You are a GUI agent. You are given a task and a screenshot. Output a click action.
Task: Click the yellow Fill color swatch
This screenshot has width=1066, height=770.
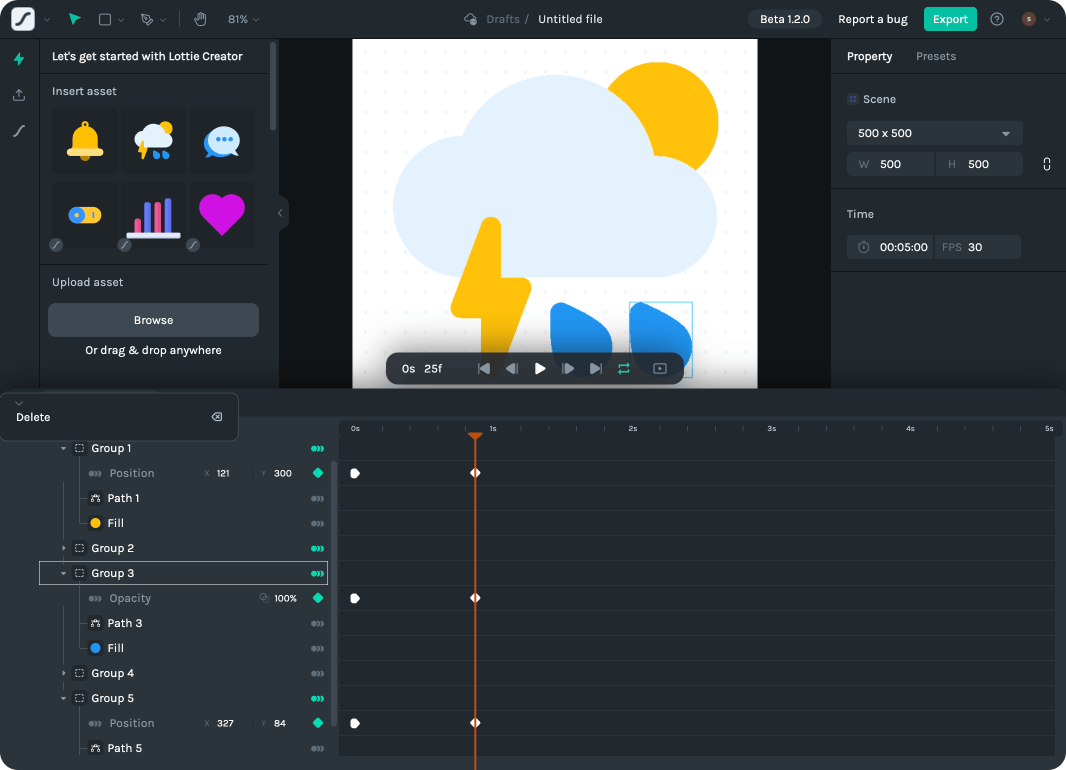(x=96, y=523)
